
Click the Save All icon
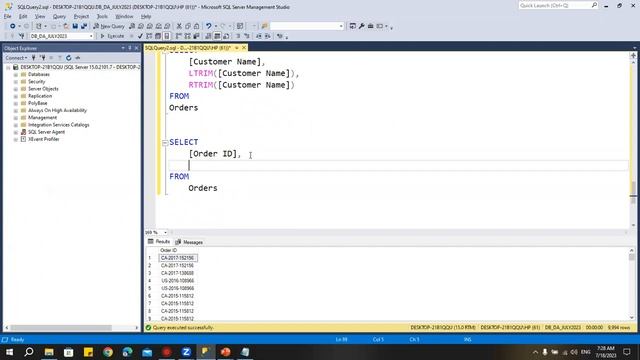84,26
